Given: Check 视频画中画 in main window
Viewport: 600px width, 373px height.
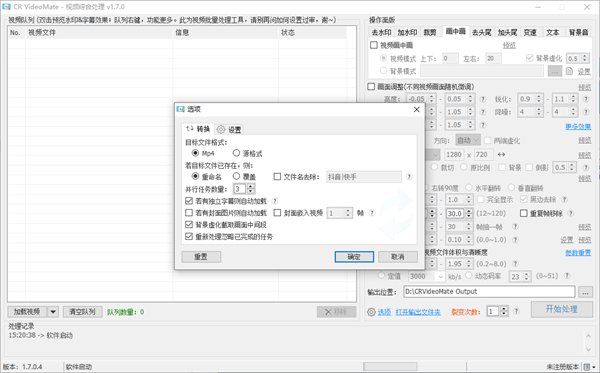Looking at the screenshot, I should tap(374, 45).
